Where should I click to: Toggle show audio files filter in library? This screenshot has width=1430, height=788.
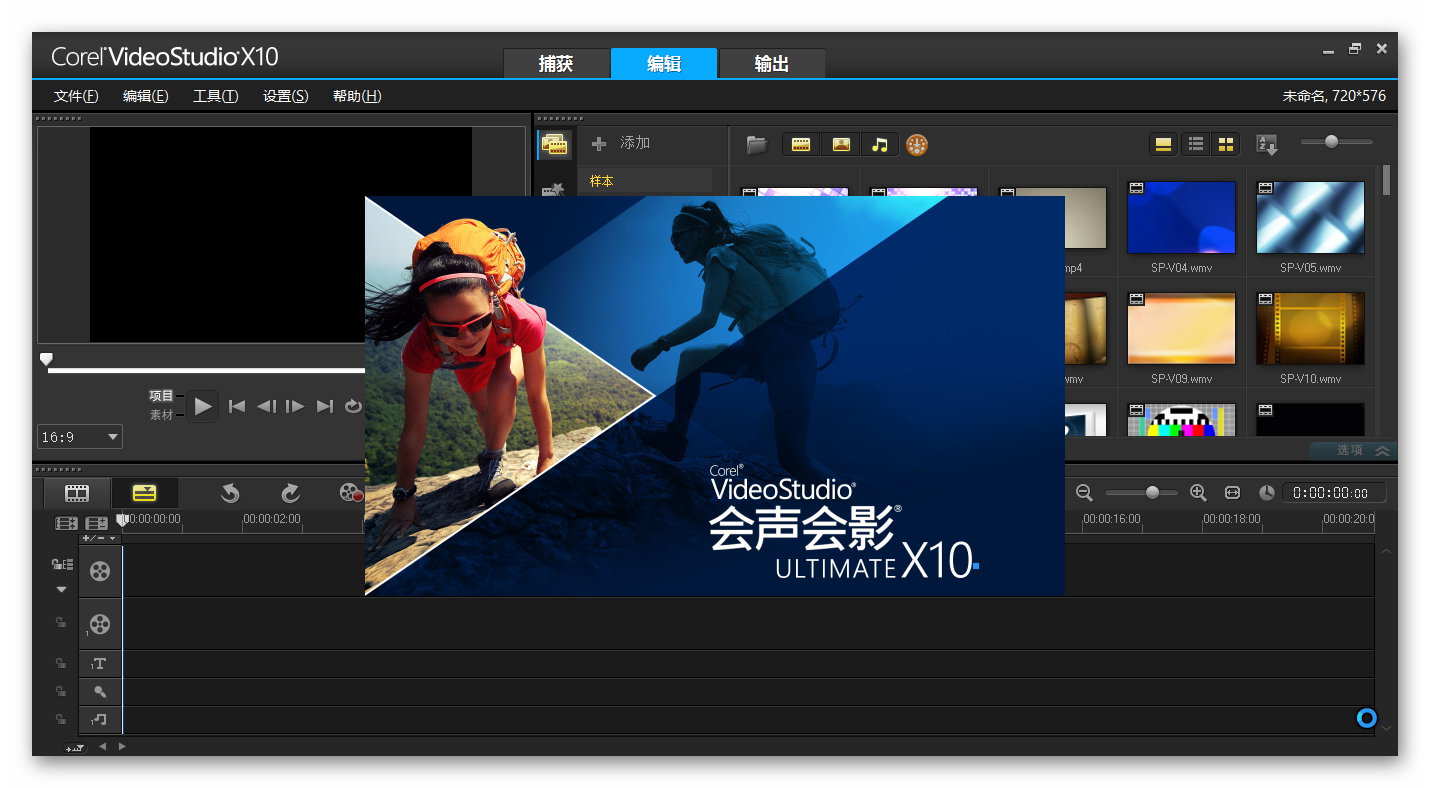click(x=879, y=145)
